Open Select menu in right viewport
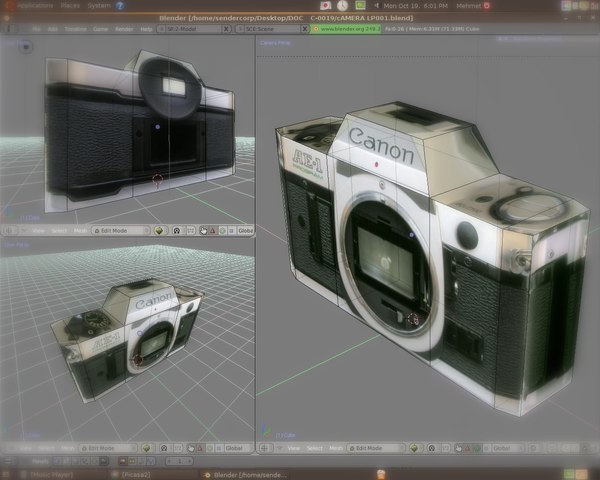 (x=315, y=448)
